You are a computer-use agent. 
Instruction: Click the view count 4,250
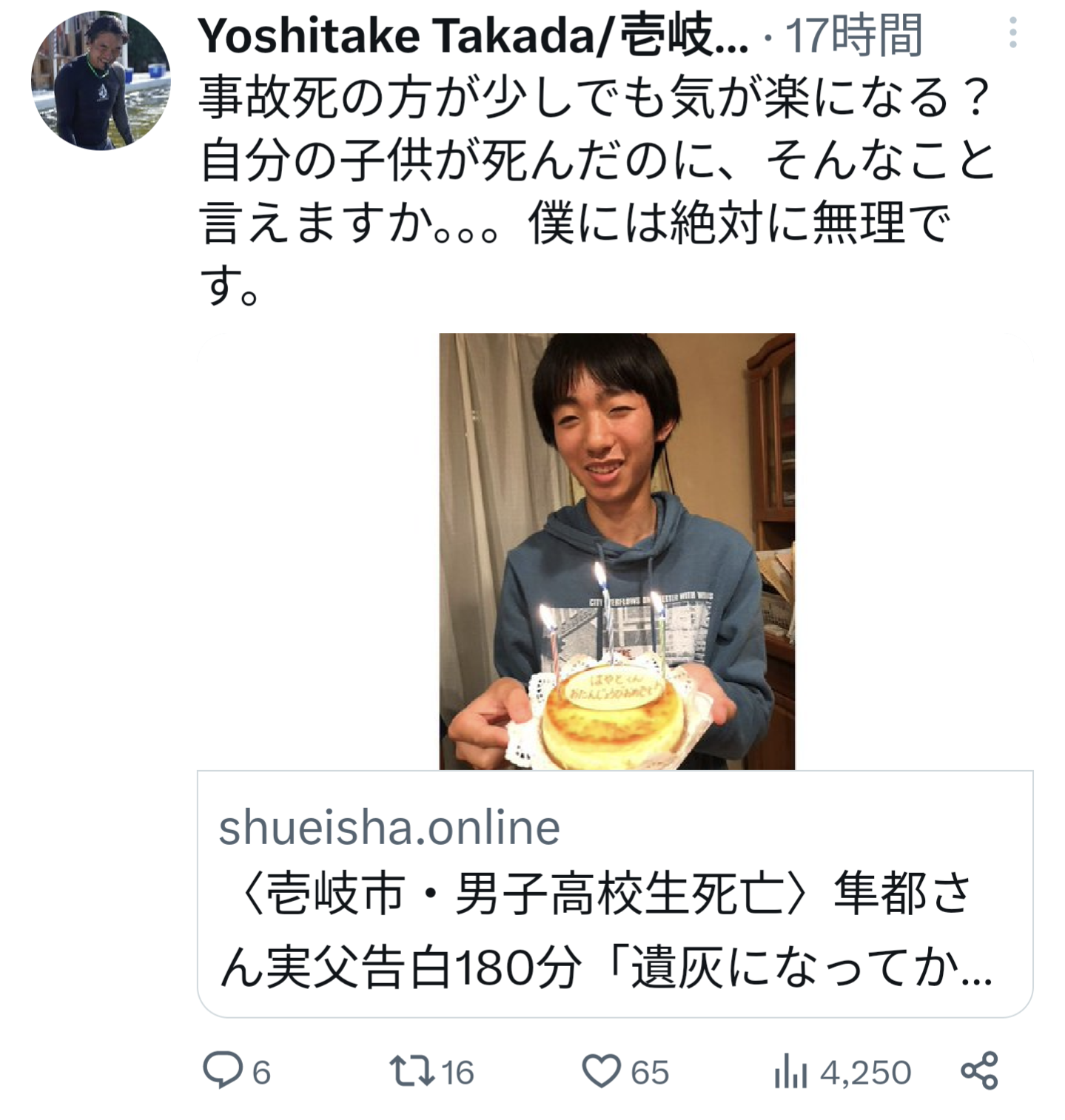pyautogui.click(x=865, y=1072)
